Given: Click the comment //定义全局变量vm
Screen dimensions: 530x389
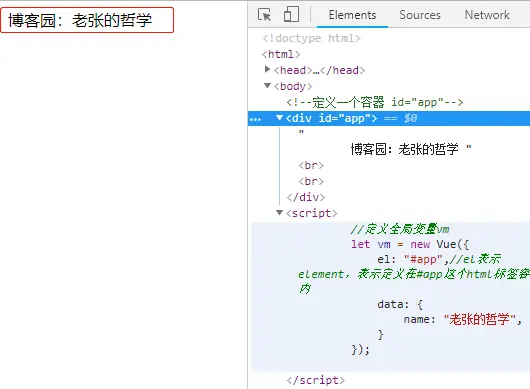Looking at the screenshot, I should (x=400, y=229).
